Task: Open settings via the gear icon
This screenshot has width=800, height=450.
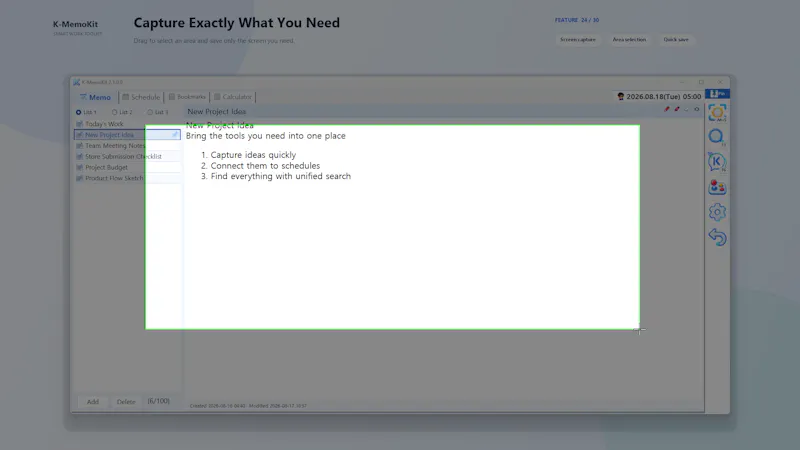Action: [717, 212]
